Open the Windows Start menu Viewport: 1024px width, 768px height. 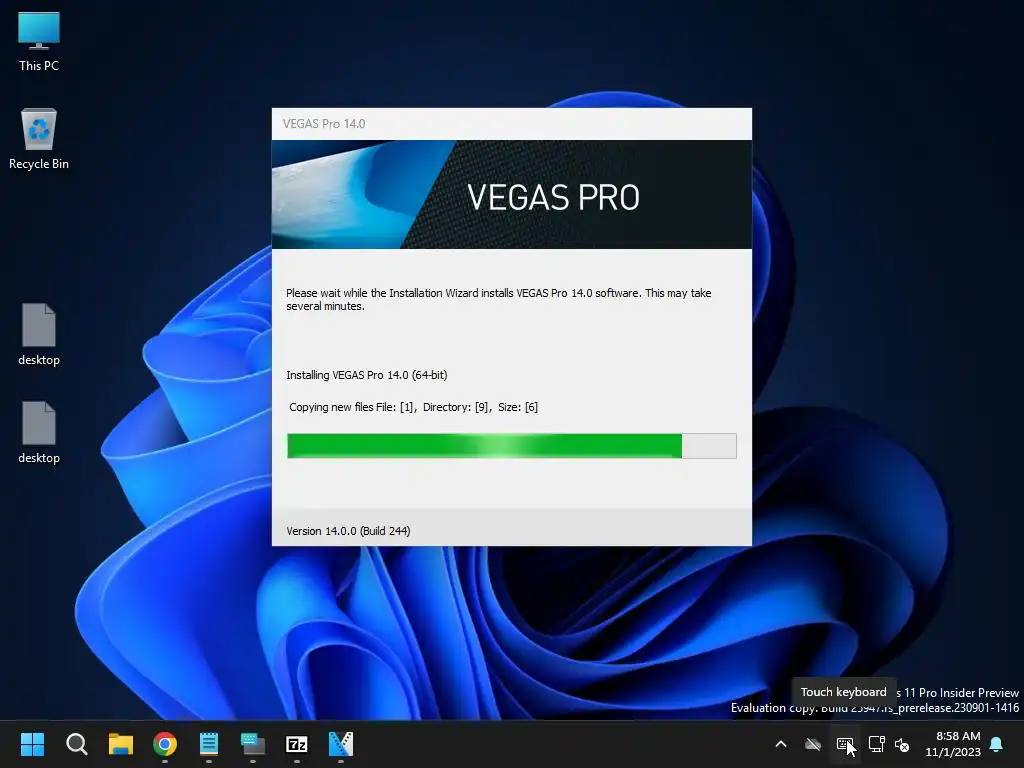pyautogui.click(x=32, y=744)
